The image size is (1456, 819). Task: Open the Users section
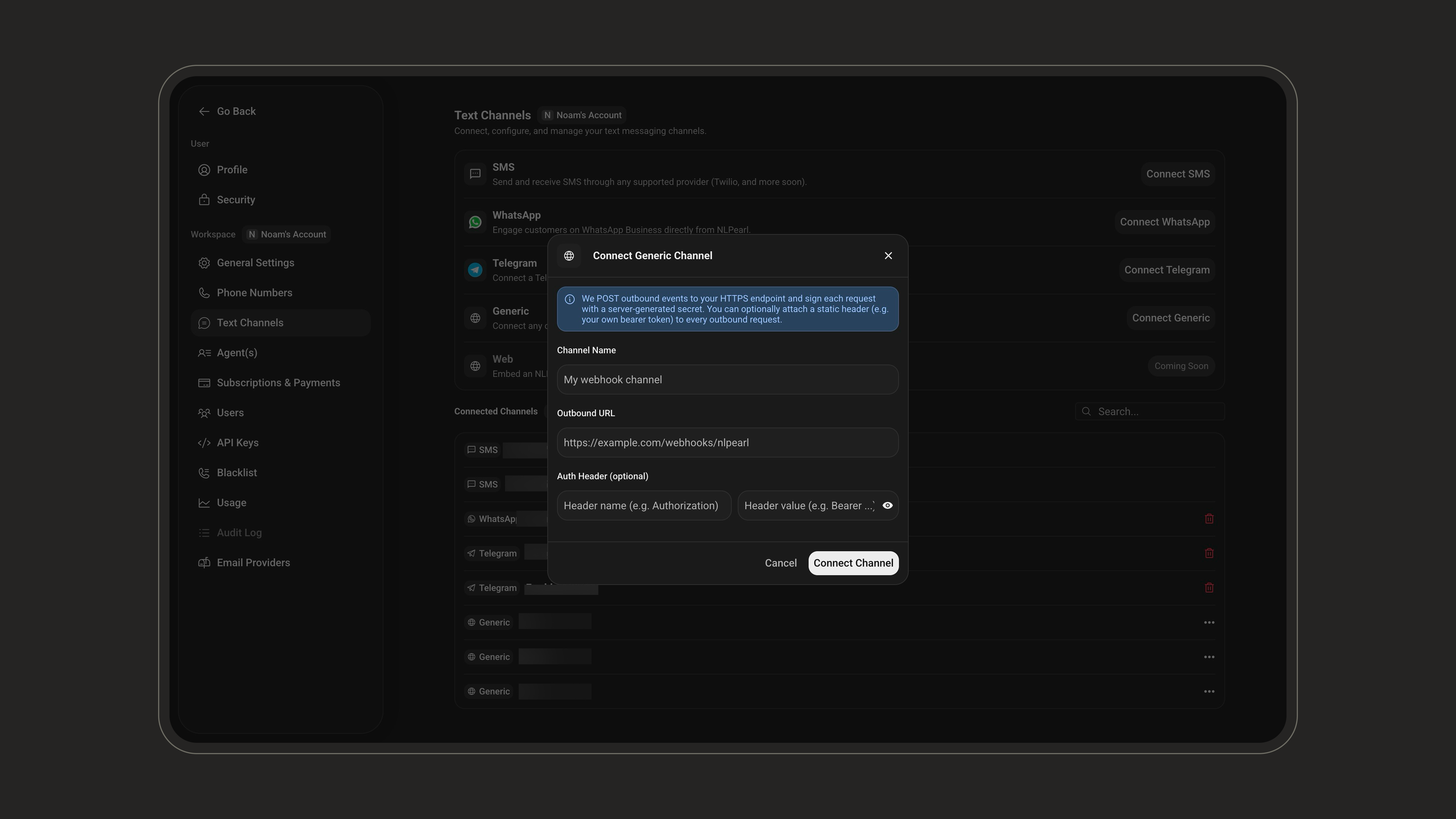280,413
